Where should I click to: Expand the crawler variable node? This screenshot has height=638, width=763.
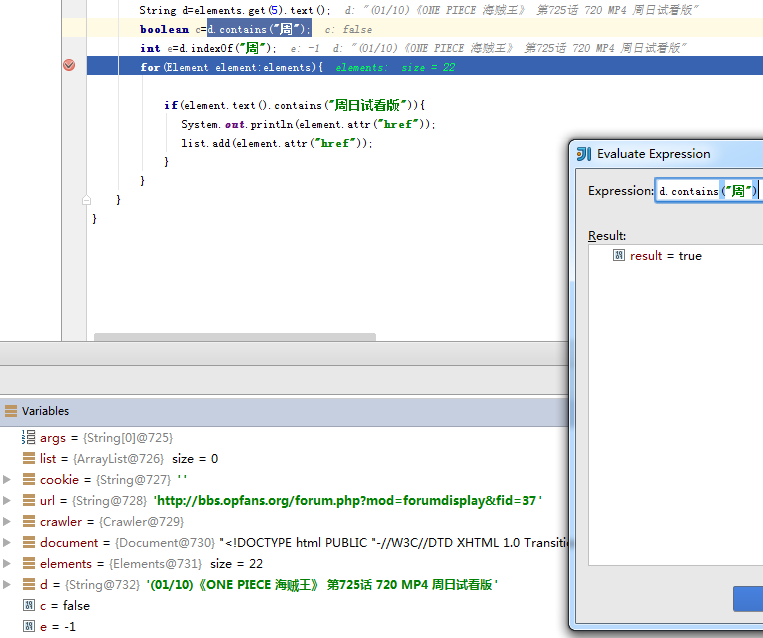coord(7,521)
